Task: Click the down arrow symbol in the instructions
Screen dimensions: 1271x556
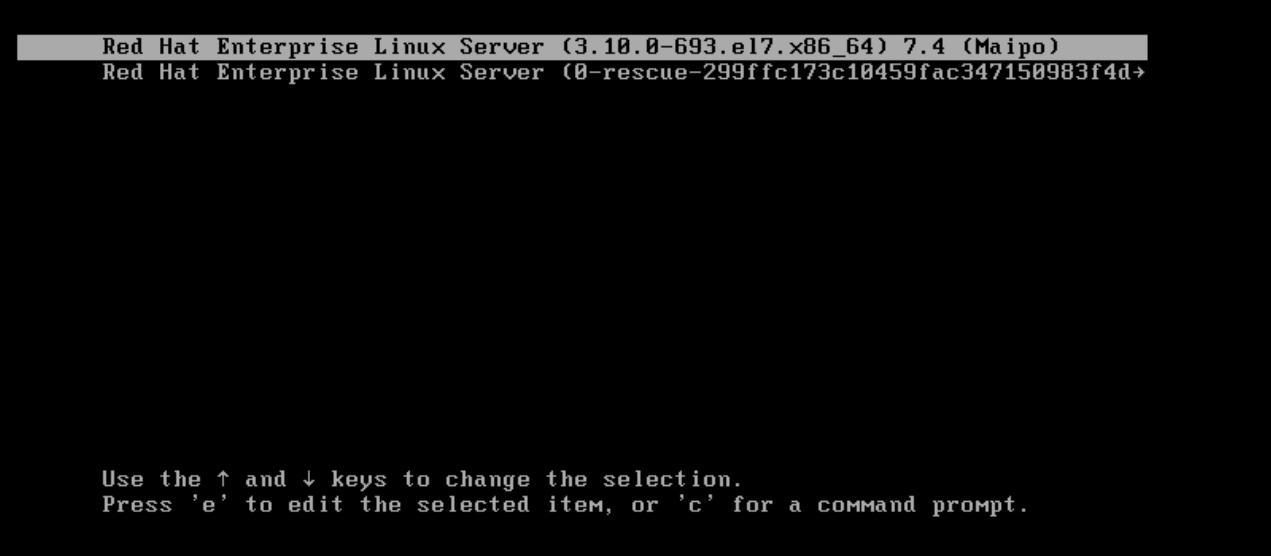Action: [x=309, y=480]
